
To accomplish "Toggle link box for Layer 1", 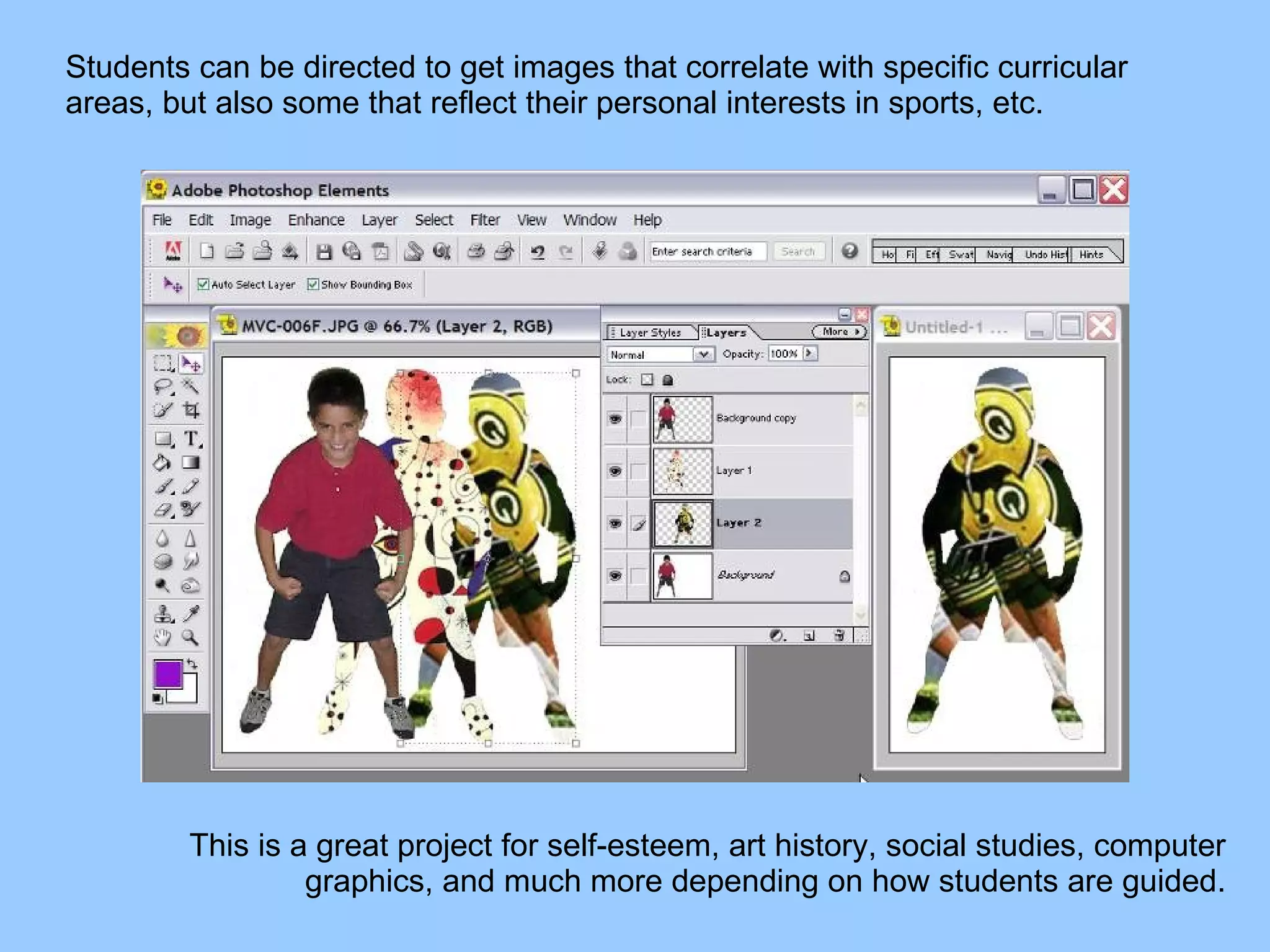I will pyautogui.click(x=639, y=471).
